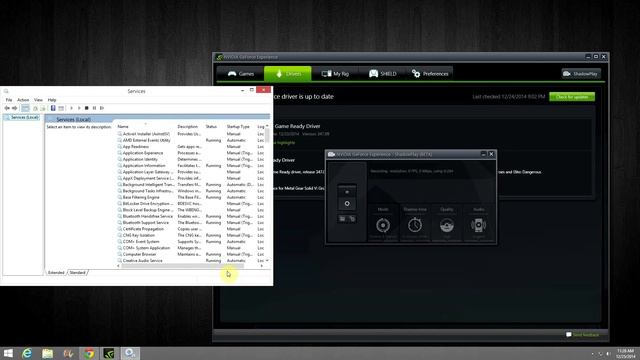Open ShadowPlay settings gear icon

352,219
